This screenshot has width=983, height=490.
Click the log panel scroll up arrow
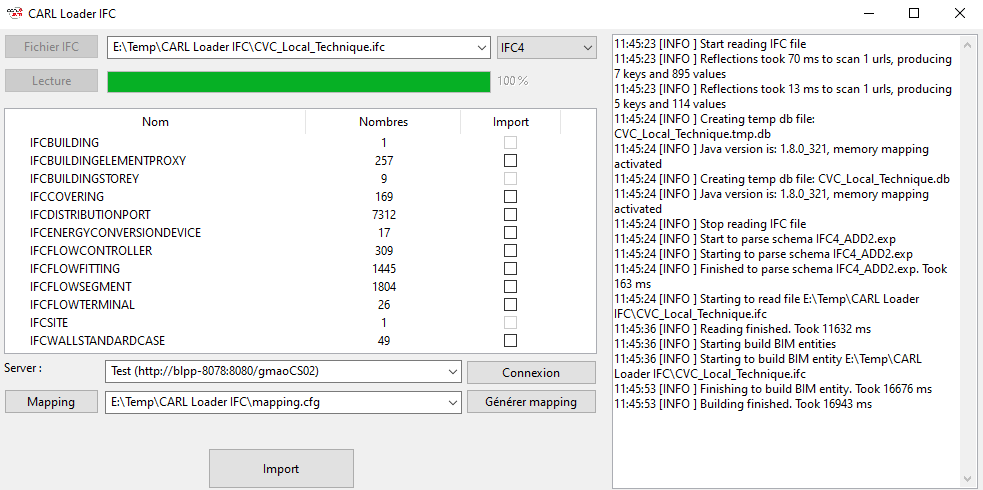[x=965, y=43]
